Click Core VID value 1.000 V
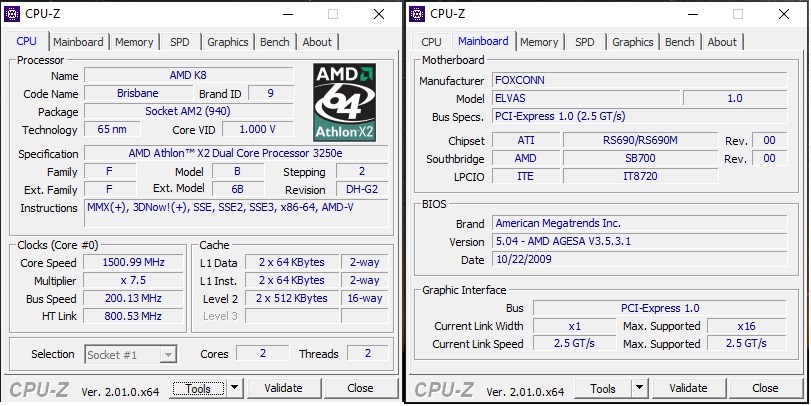 [258, 129]
